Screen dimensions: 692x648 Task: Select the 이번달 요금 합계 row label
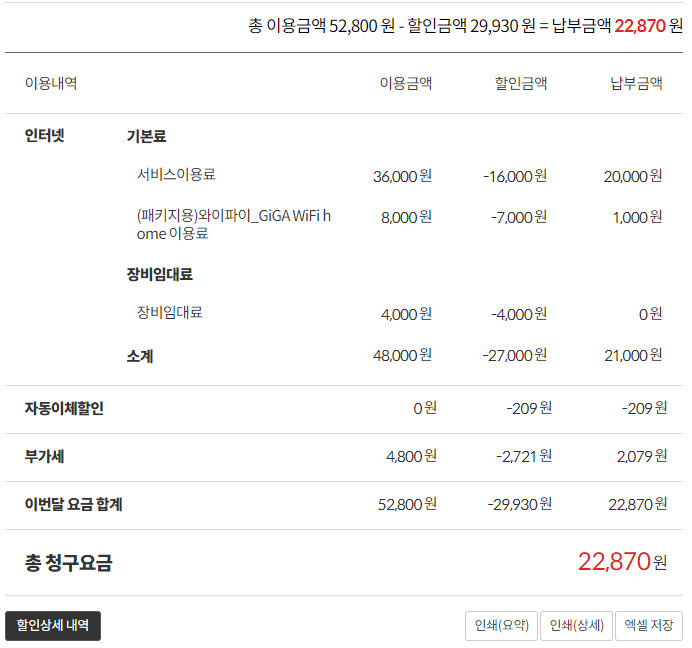[73, 504]
